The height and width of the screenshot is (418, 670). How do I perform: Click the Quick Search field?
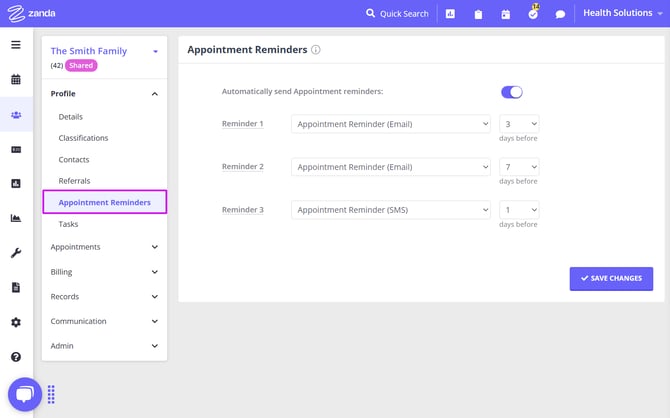coord(397,14)
